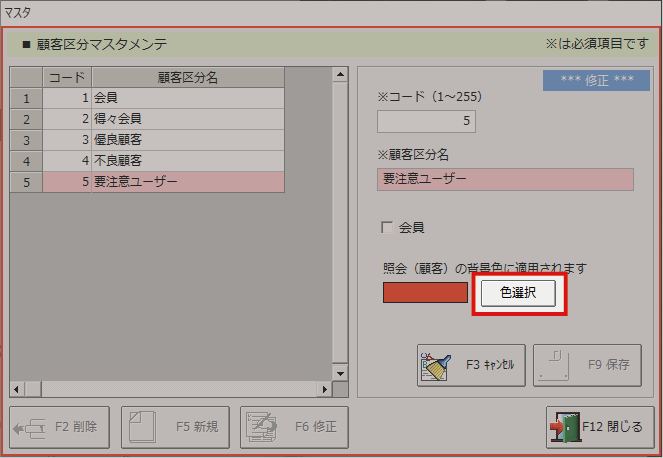Click the broom icon on cancel button
The width and height of the screenshot is (663, 458).
click(x=436, y=366)
